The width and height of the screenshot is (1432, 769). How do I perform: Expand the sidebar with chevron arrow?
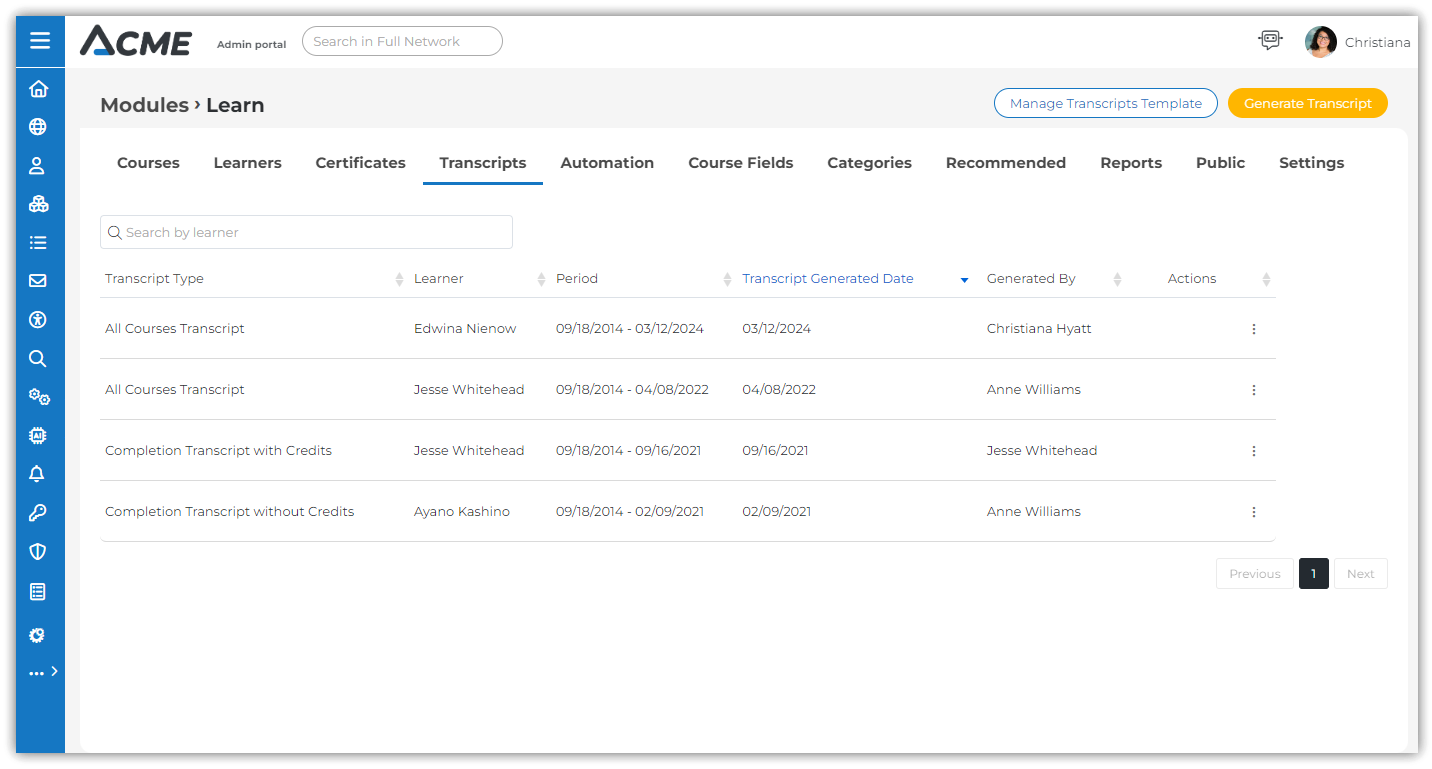54,672
